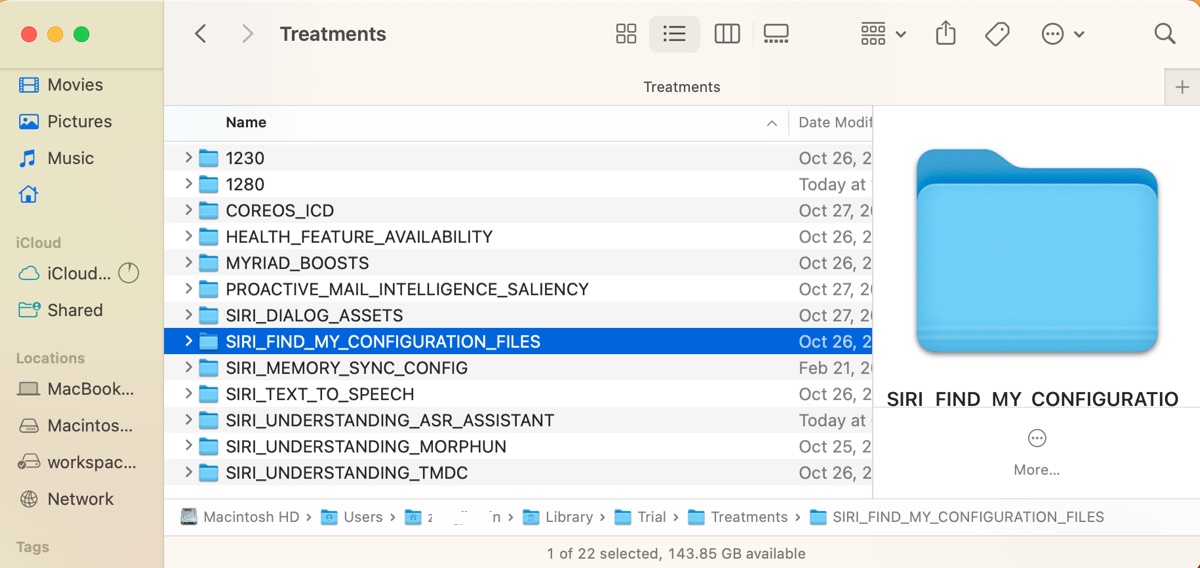Select the COREOS_ICD folder name
1200x568 pixels.
[280, 211]
